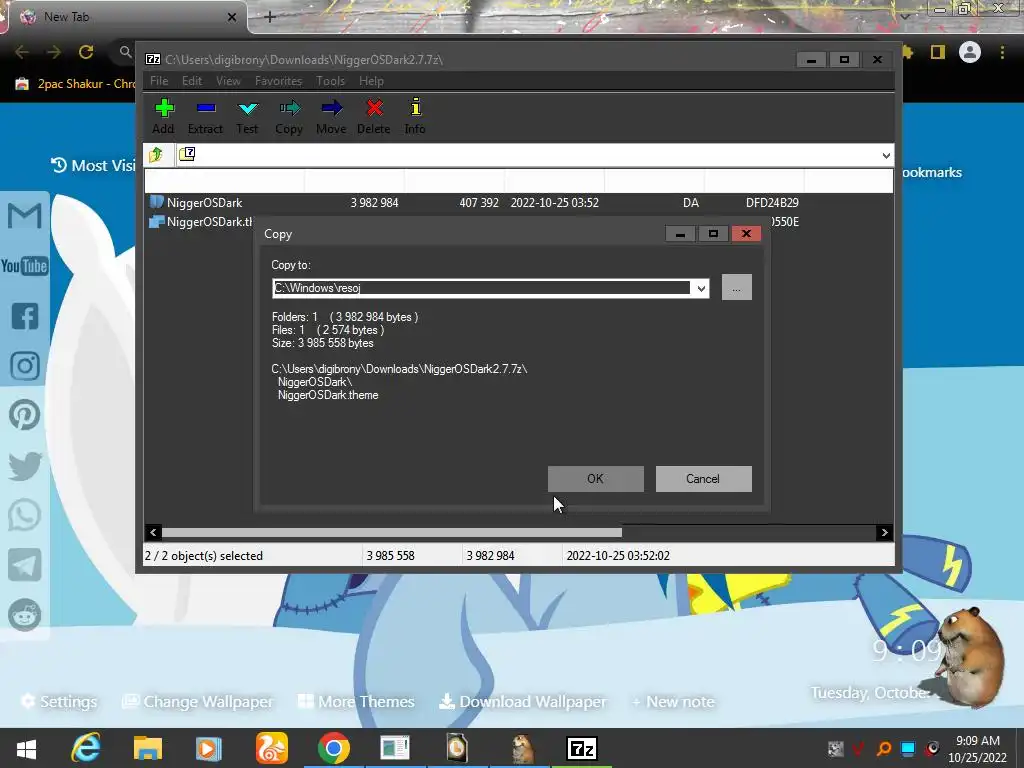
Task: Click the hamster app icon on the taskbar
Action: pyautogui.click(x=522, y=748)
